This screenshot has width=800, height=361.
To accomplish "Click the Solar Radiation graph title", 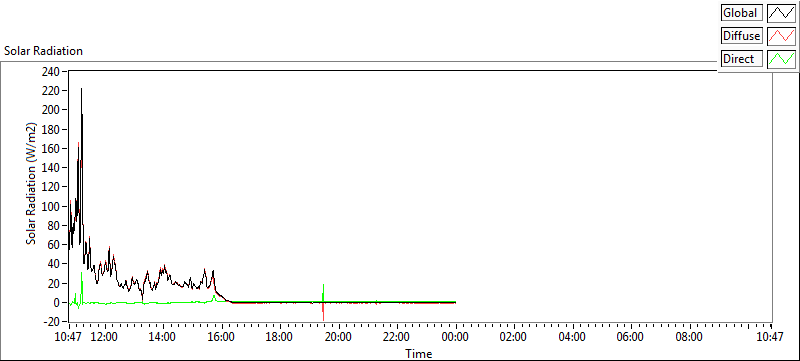I will pos(43,51).
